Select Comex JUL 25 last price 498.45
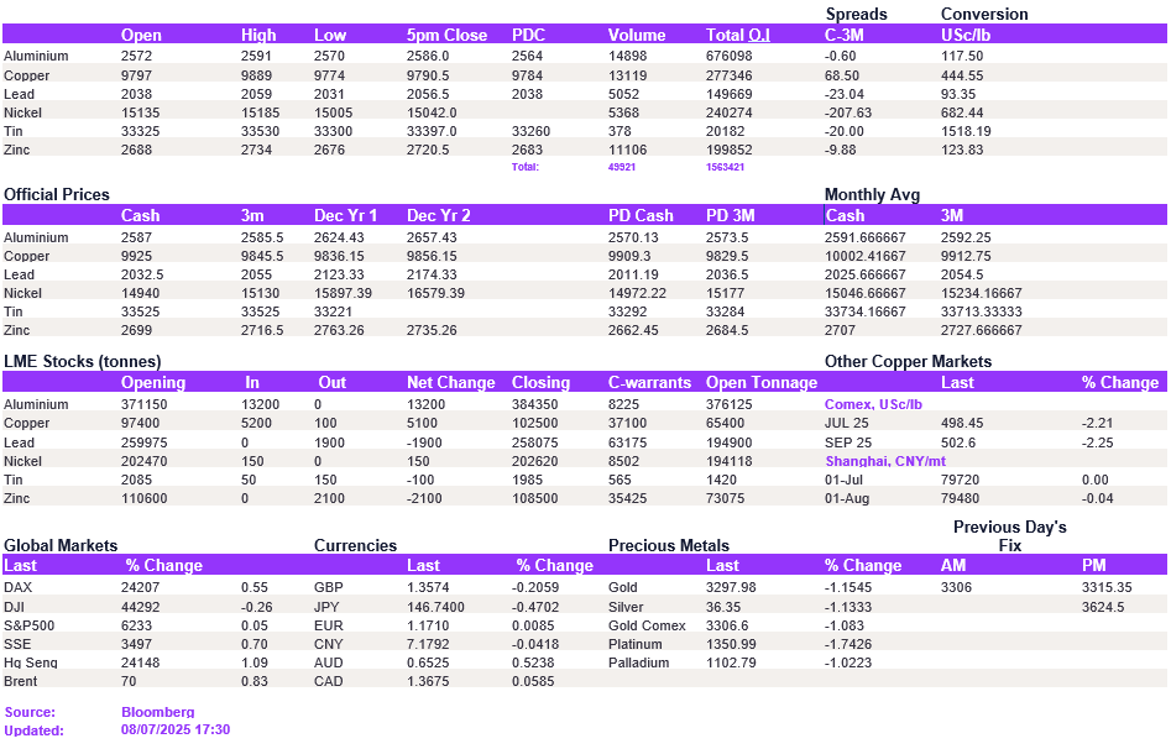The image size is (1170, 749). coord(962,423)
